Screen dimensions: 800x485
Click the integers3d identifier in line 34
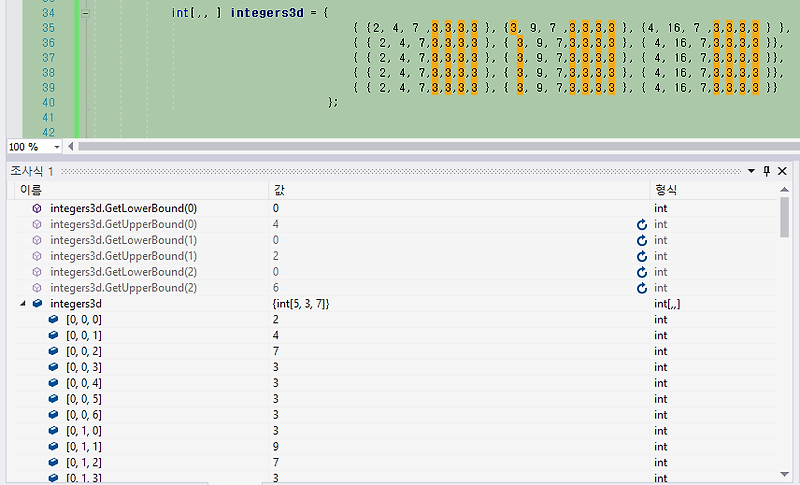pyautogui.click(x=267, y=13)
